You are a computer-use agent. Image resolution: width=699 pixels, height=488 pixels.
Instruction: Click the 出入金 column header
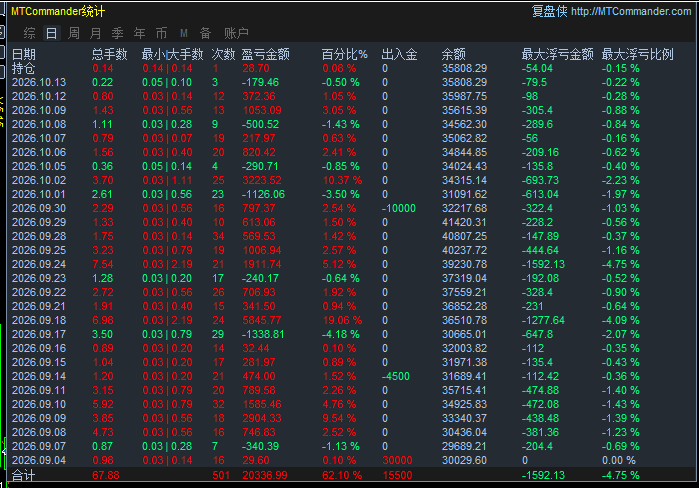pyautogui.click(x=399, y=54)
